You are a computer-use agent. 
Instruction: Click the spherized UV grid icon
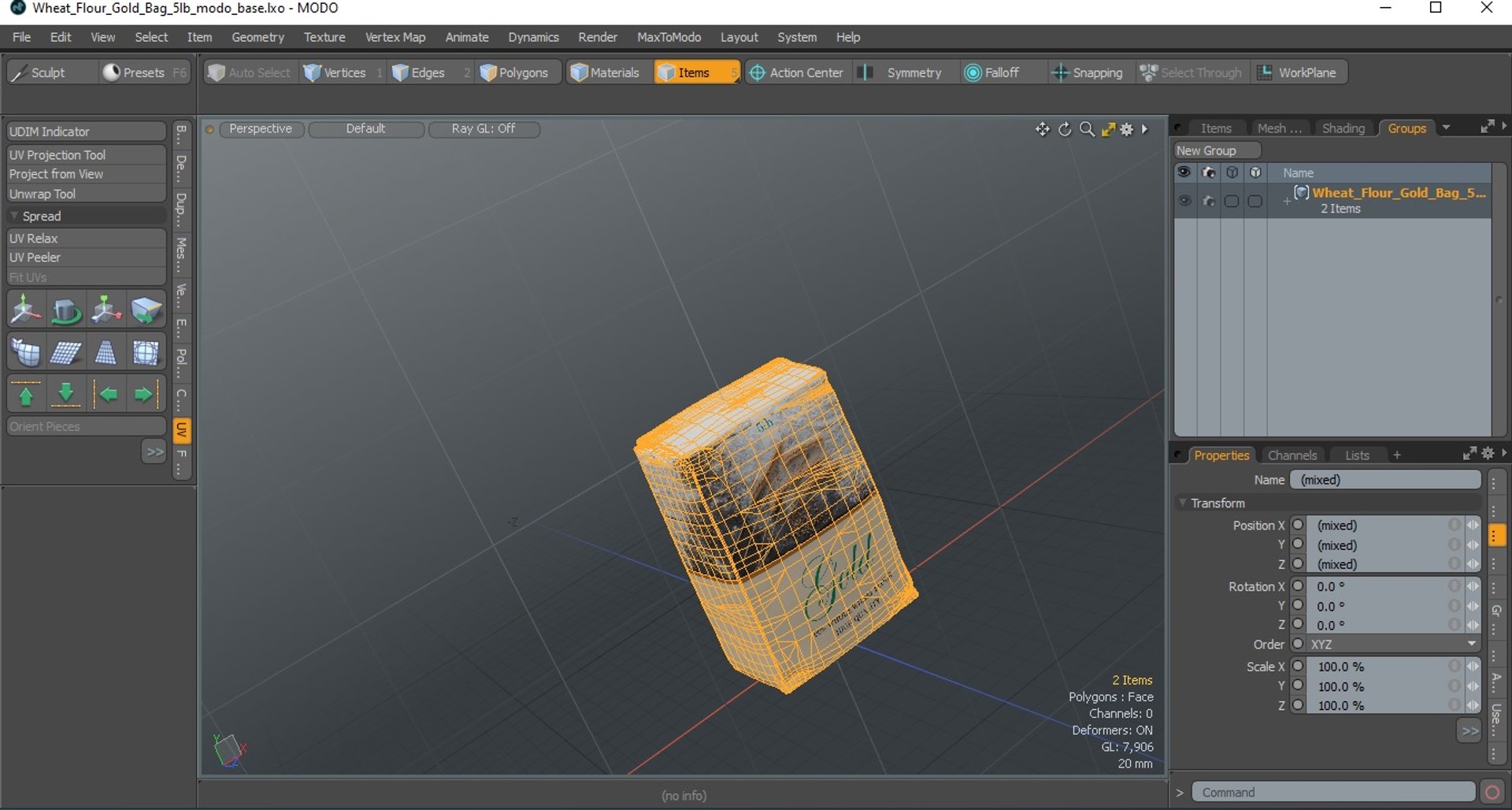(146, 352)
